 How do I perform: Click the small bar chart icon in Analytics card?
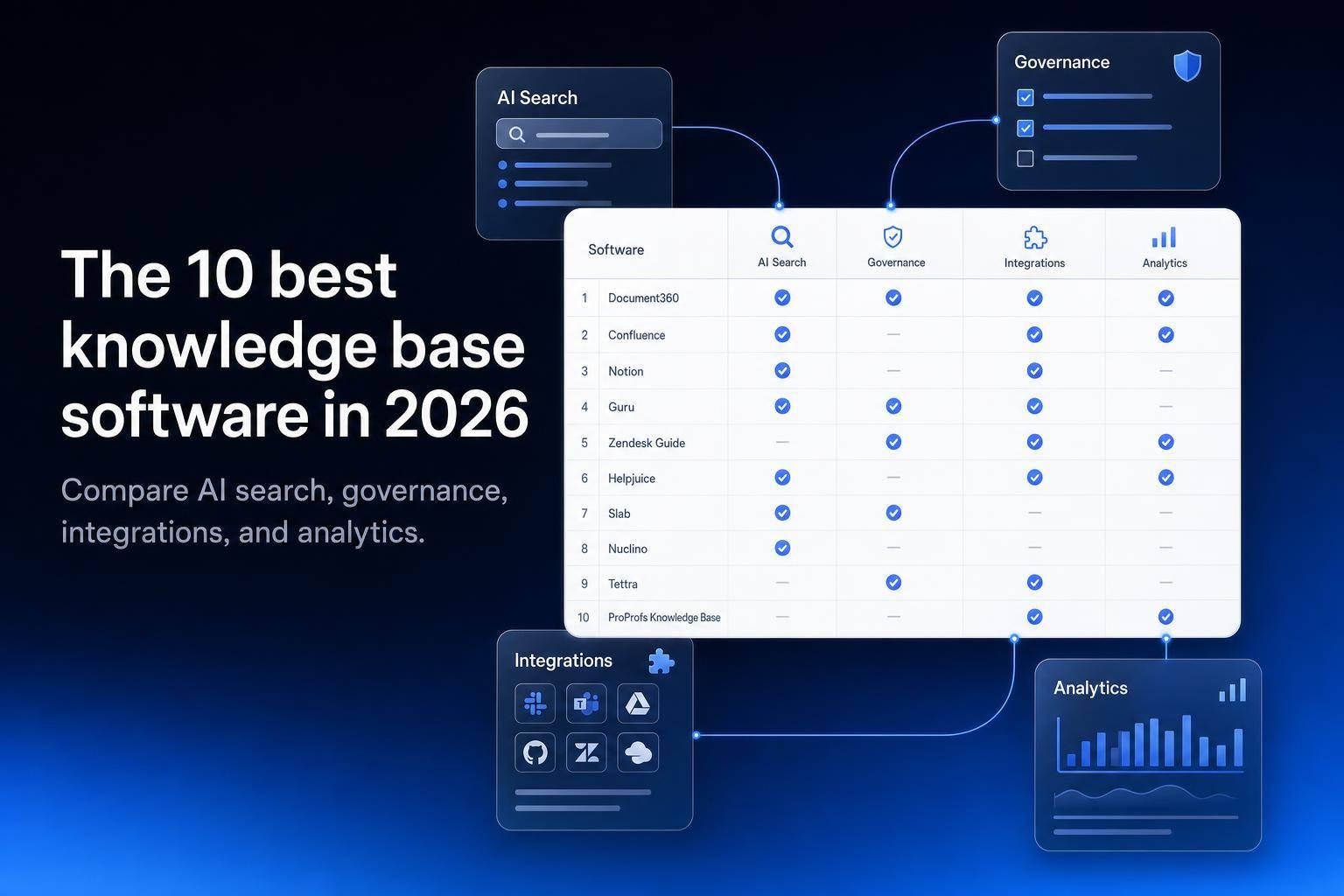1232,691
